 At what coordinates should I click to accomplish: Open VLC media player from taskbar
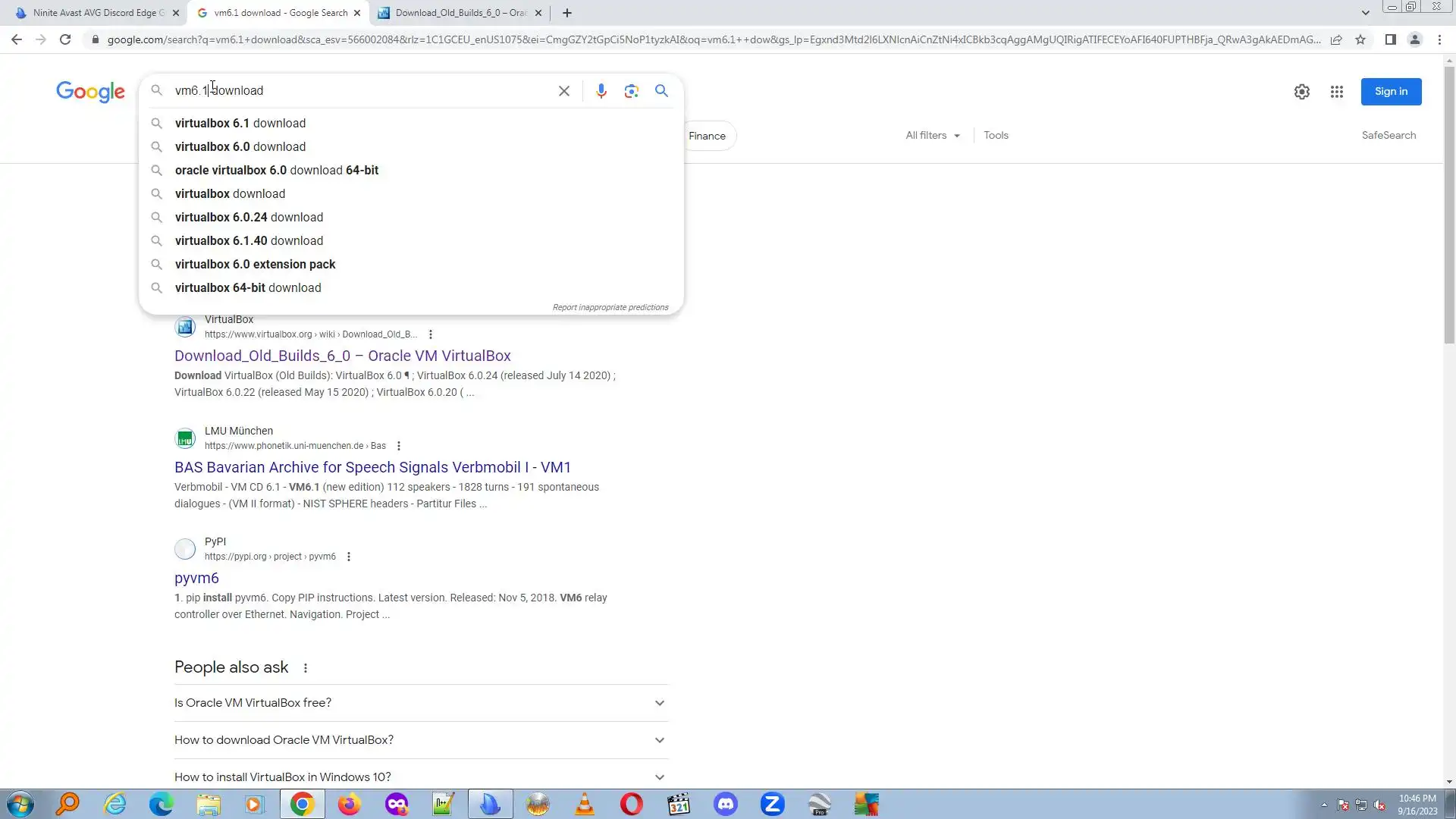coord(584,804)
